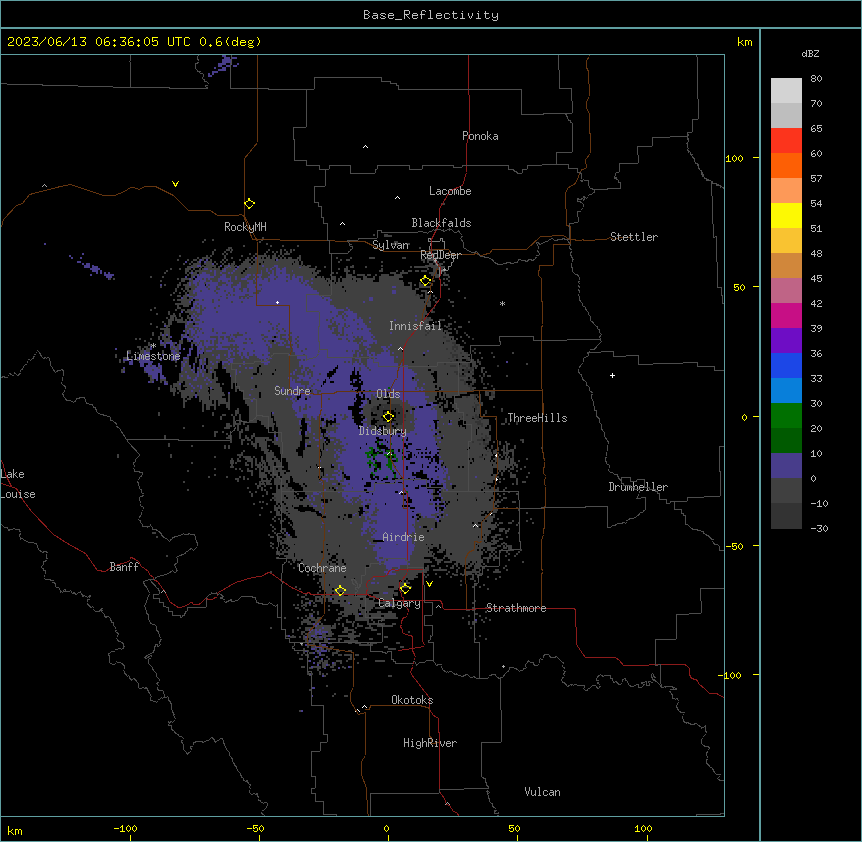The width and height of the screenshot is (862, 842).
Task: Click the yellow station marker near RockyMH
Action: (x=249, y=204)
